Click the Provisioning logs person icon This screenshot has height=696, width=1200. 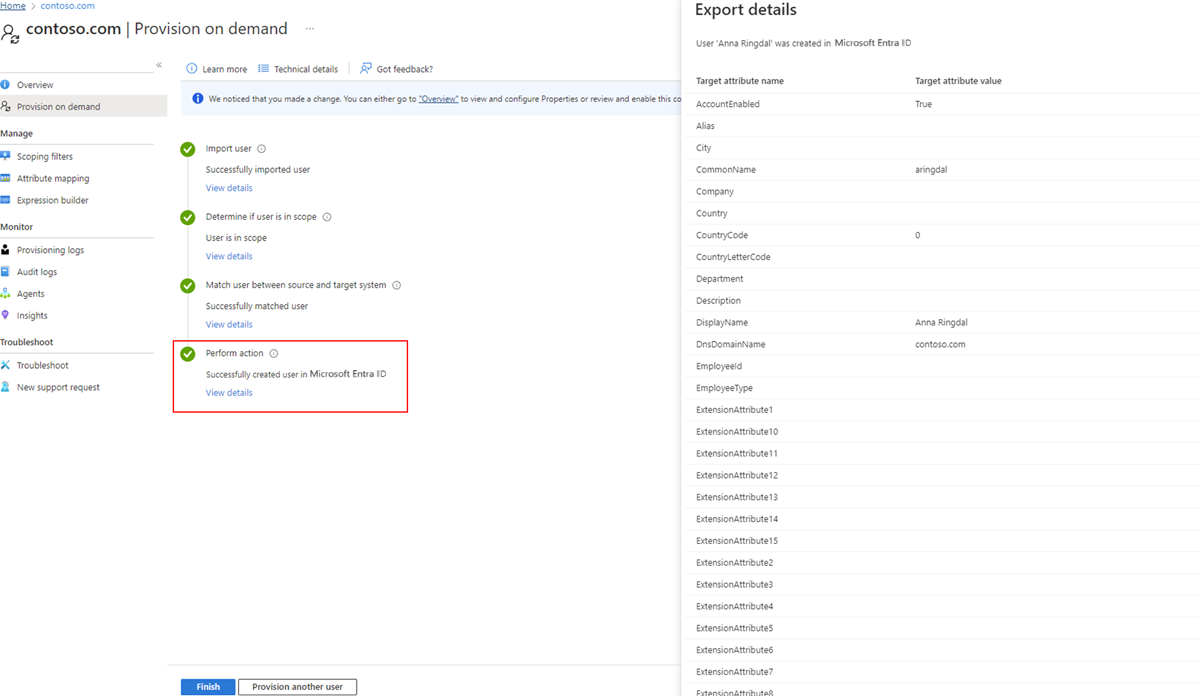[x=6, y=250]
